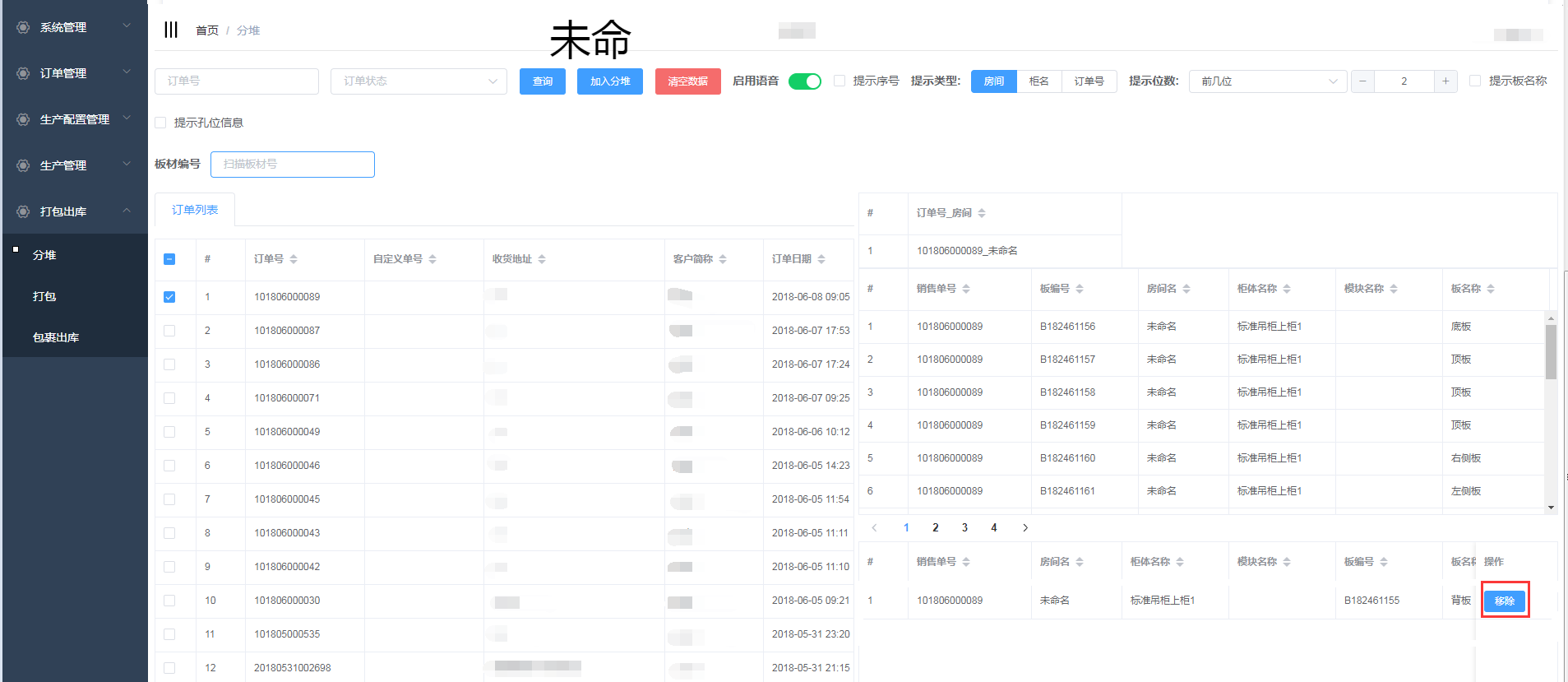Toggle the 启用语音 switch off
The height and width of the screenshot is (682, 1568).
point(804,81)
